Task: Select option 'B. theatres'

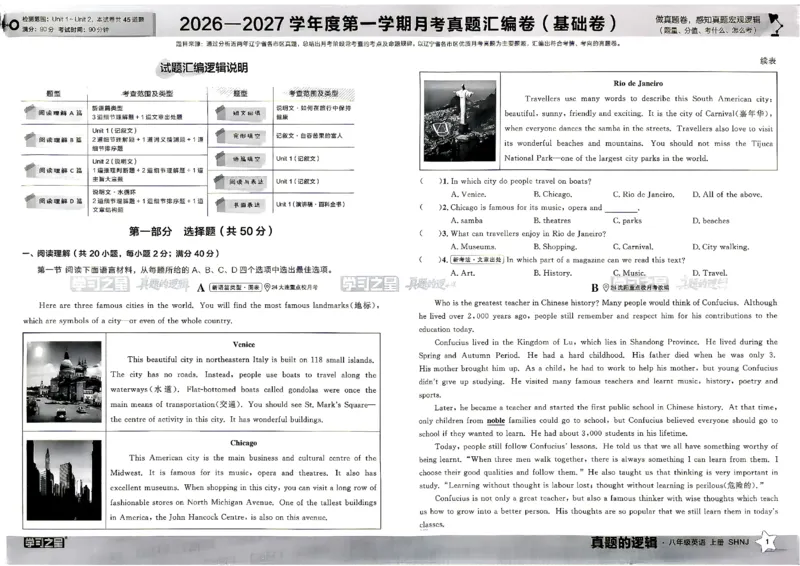Action: coord(552,220)
